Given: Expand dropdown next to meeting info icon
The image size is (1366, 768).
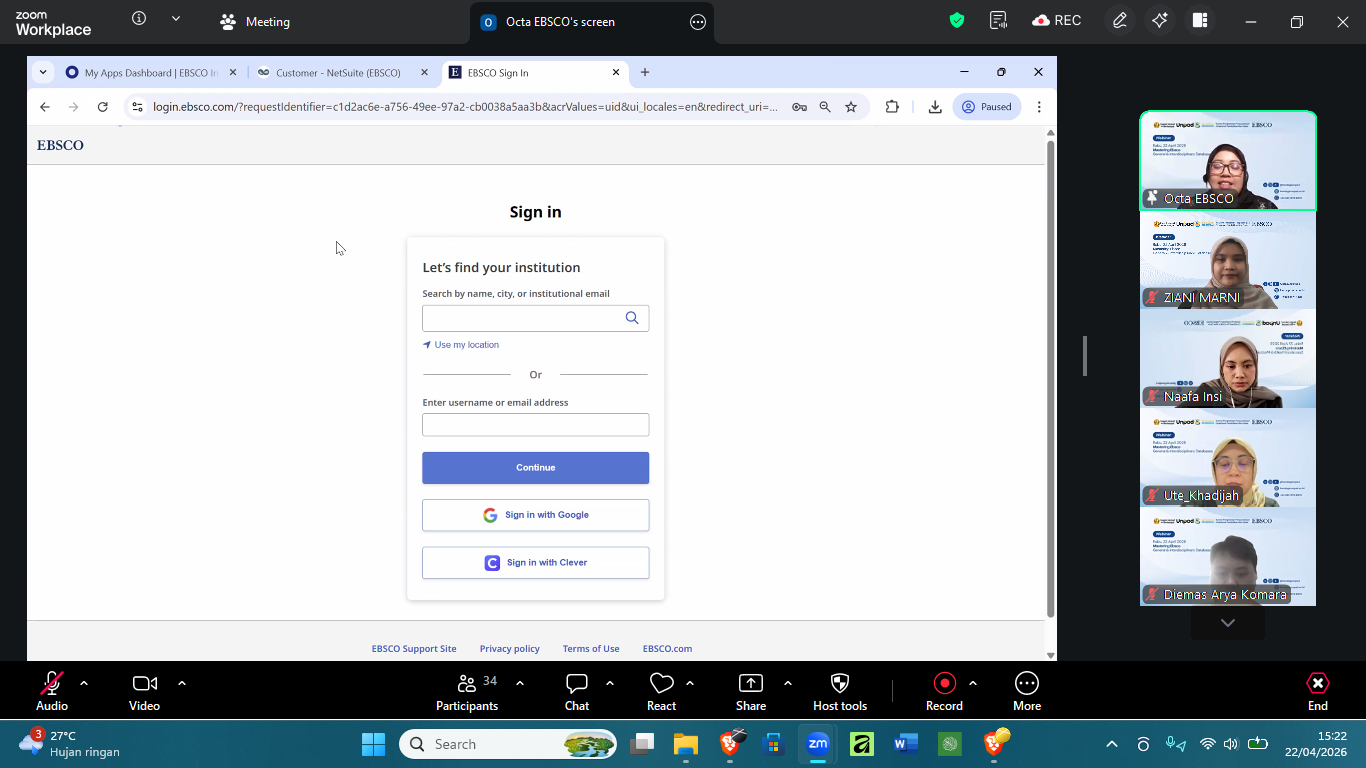Looking at the screenshot, I should coord(176,18).
